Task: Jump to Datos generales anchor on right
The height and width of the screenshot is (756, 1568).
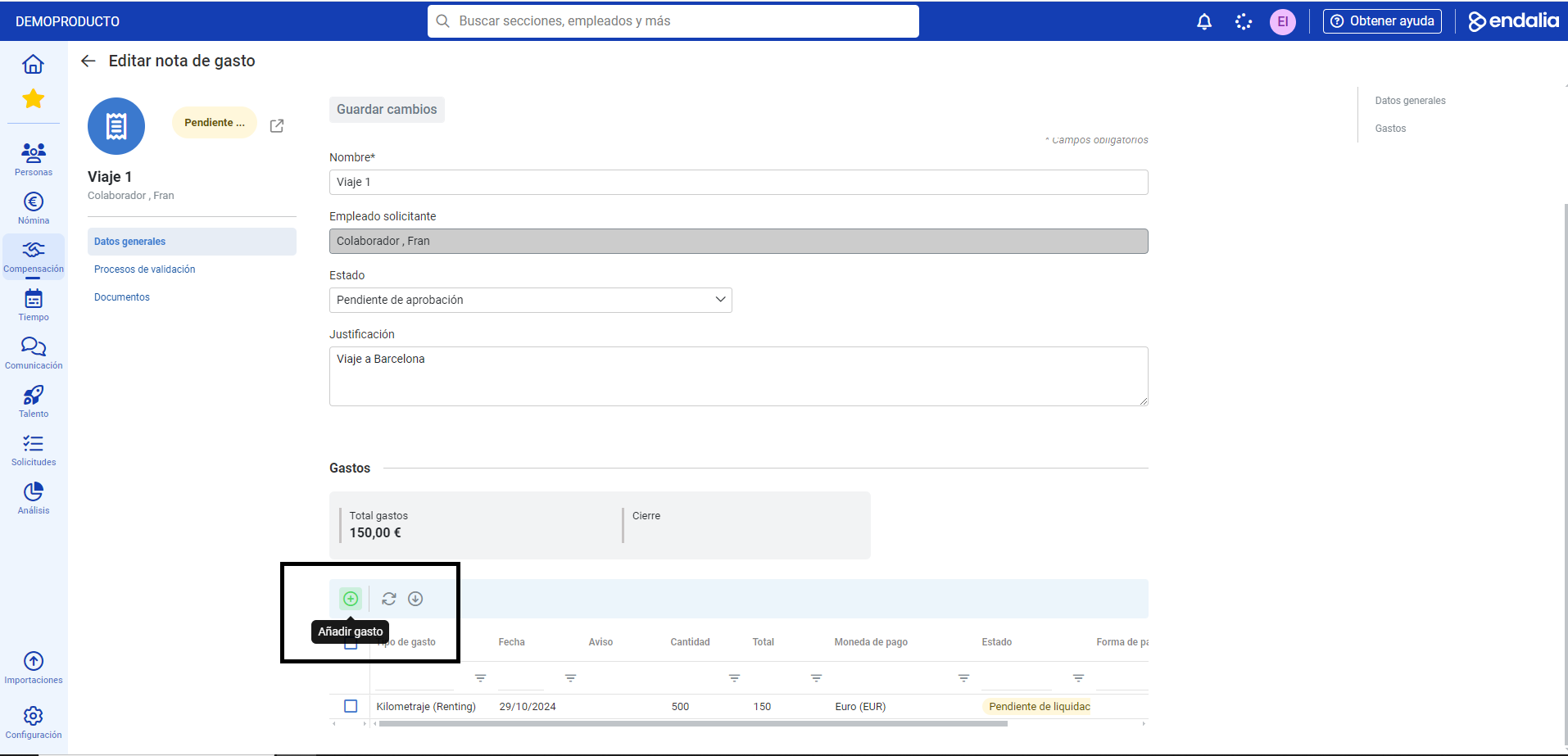Action: pyautogui.click(x=1410, y=101)
